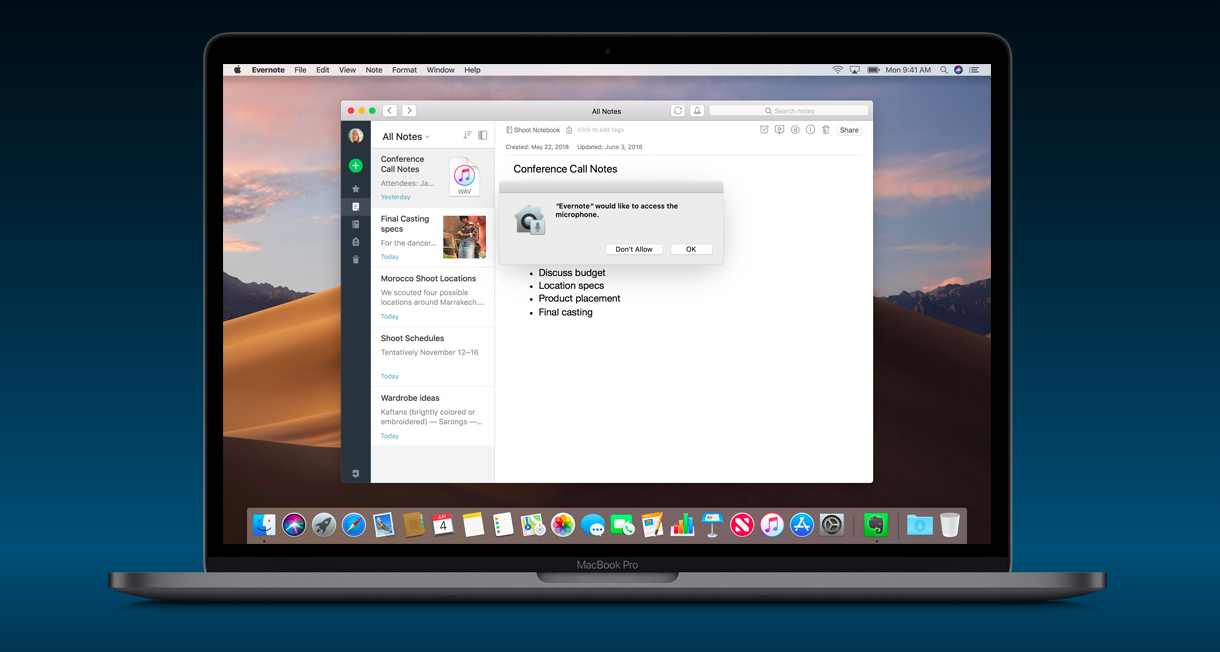
Task: Create a new note with green plus
Action: [x=355, y=166]
